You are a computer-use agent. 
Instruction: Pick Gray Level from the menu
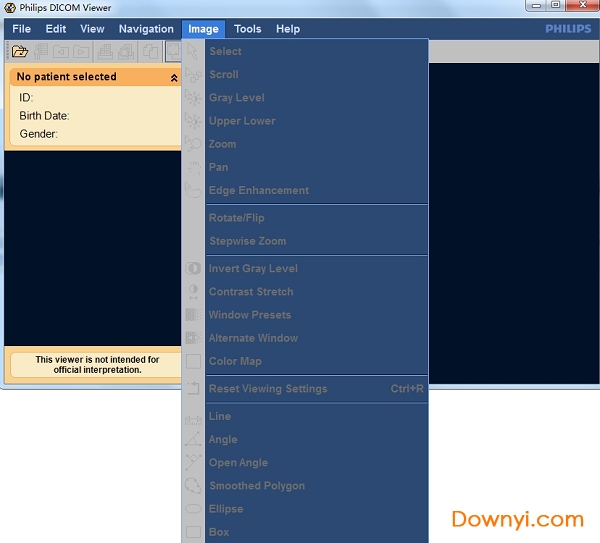[x=236, y=98]
